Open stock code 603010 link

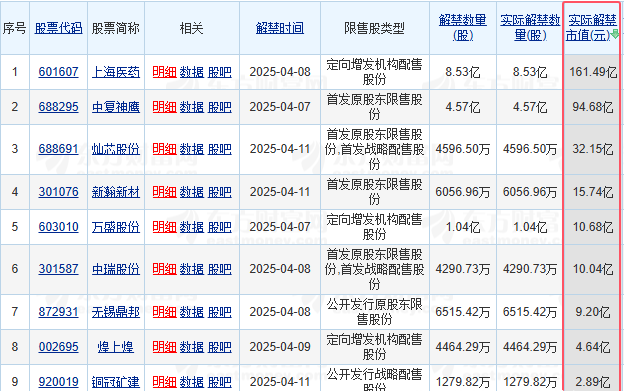(x=58, y=227)
